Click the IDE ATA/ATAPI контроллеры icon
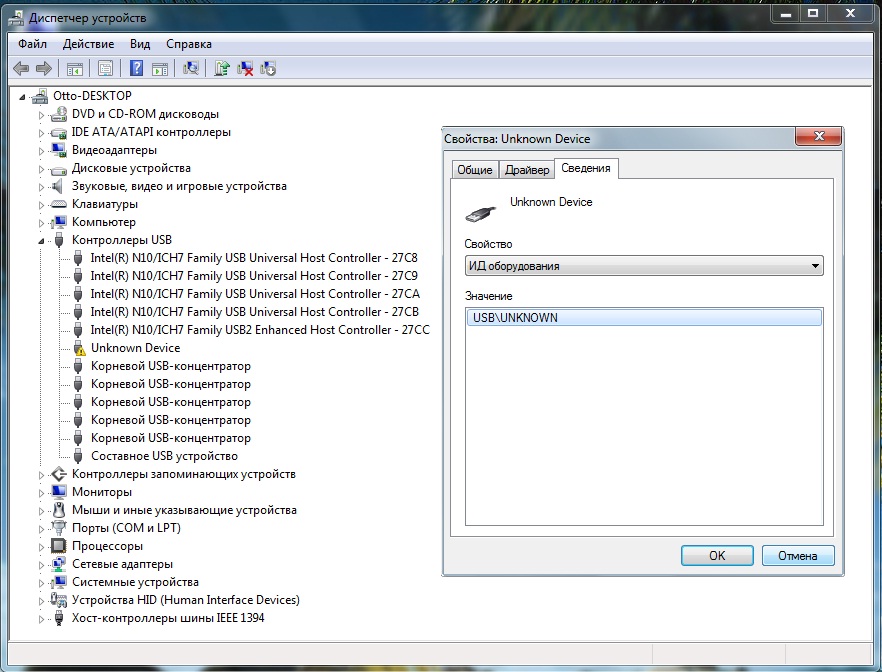 pos(58,133)
